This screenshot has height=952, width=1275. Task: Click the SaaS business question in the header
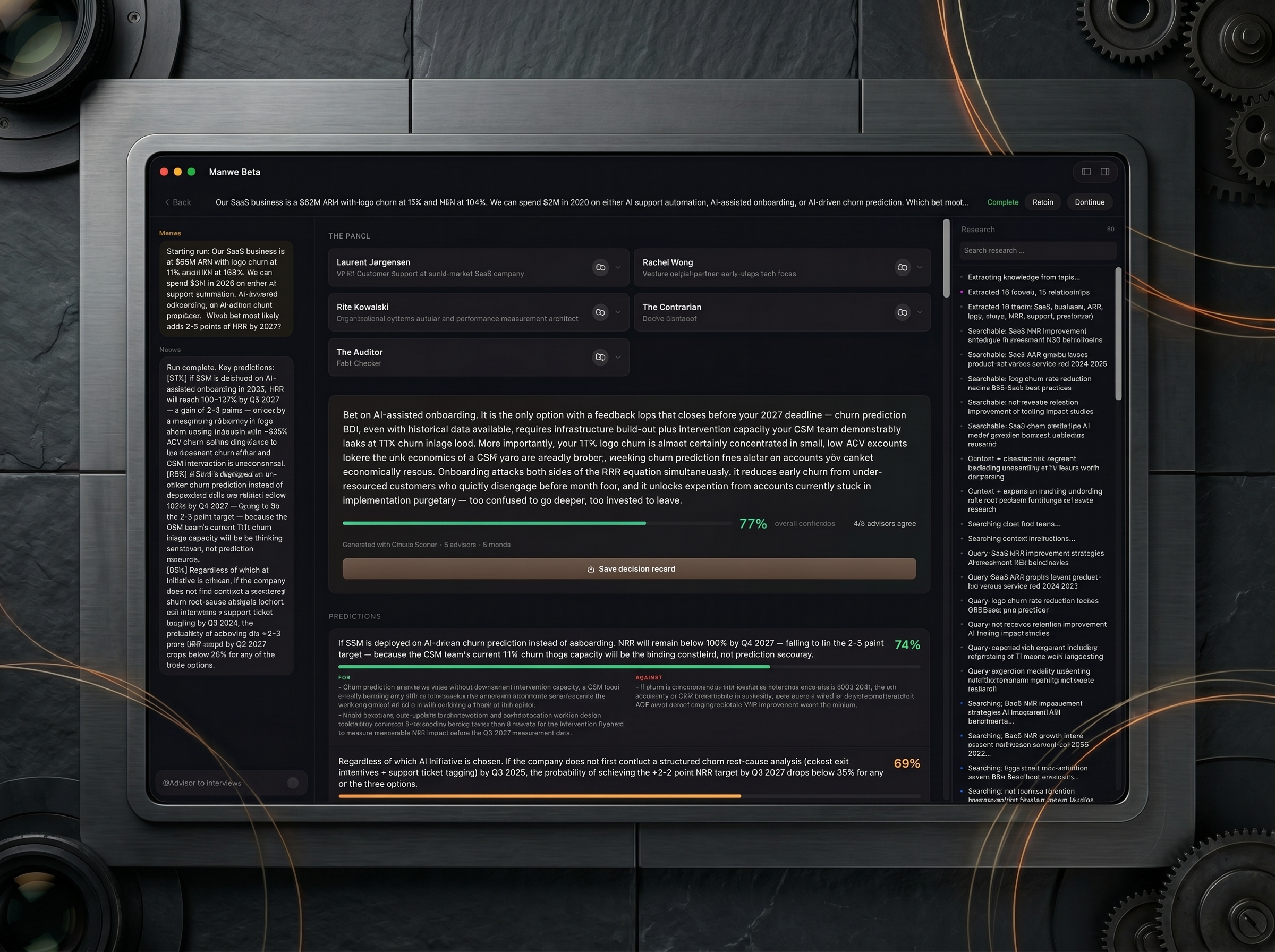(x=592, y=202)
